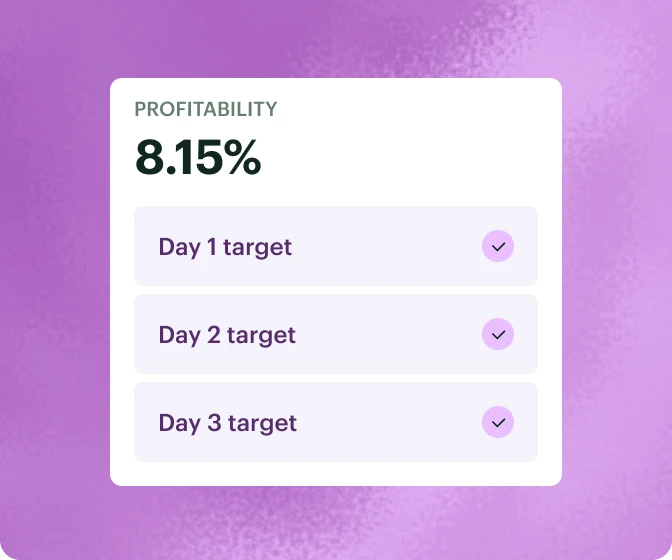672x560 pixels.
Task: Click the 8.15% profitability value
Action: 198,157
